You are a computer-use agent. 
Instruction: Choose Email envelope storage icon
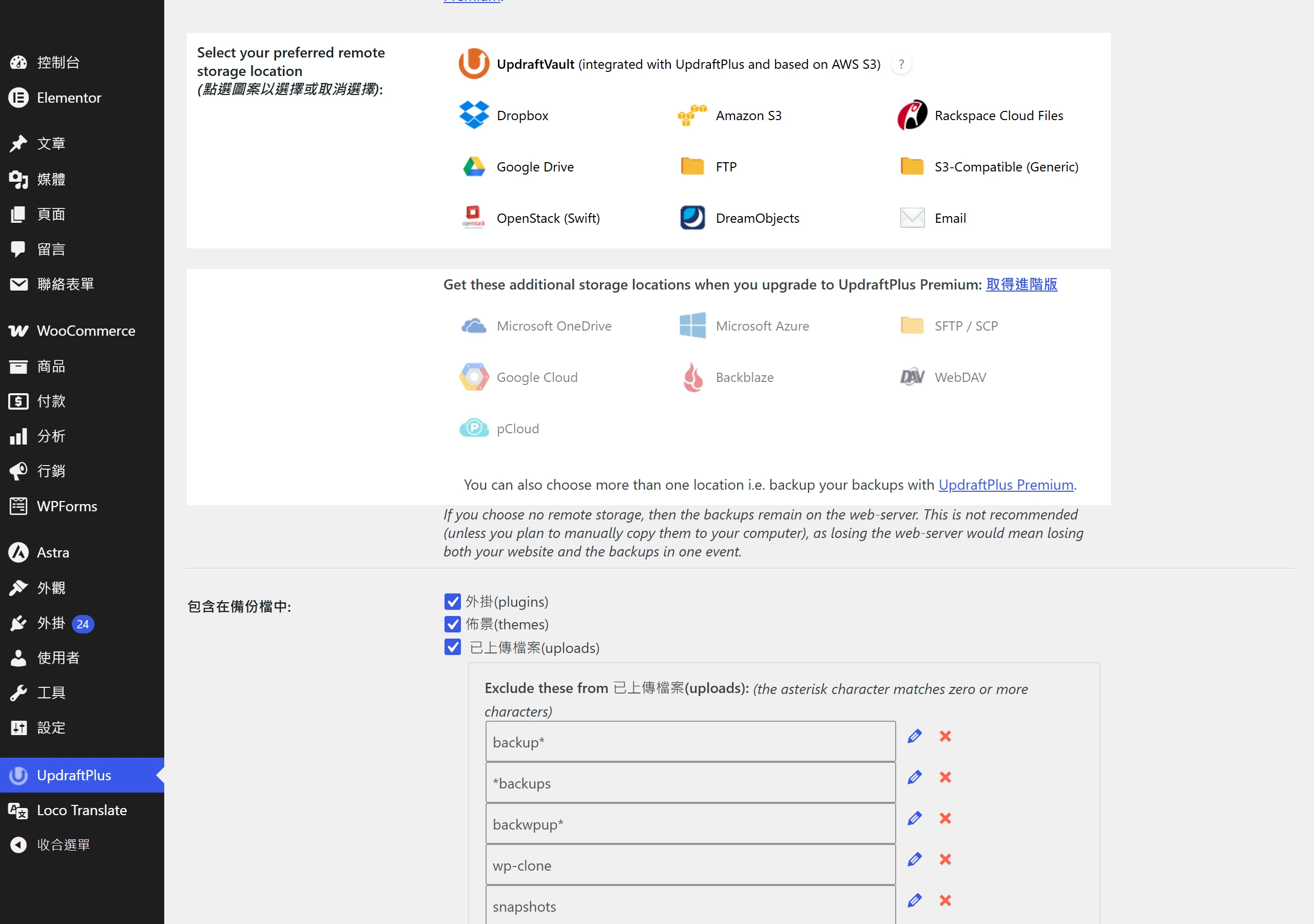click(x=912, y=218)
